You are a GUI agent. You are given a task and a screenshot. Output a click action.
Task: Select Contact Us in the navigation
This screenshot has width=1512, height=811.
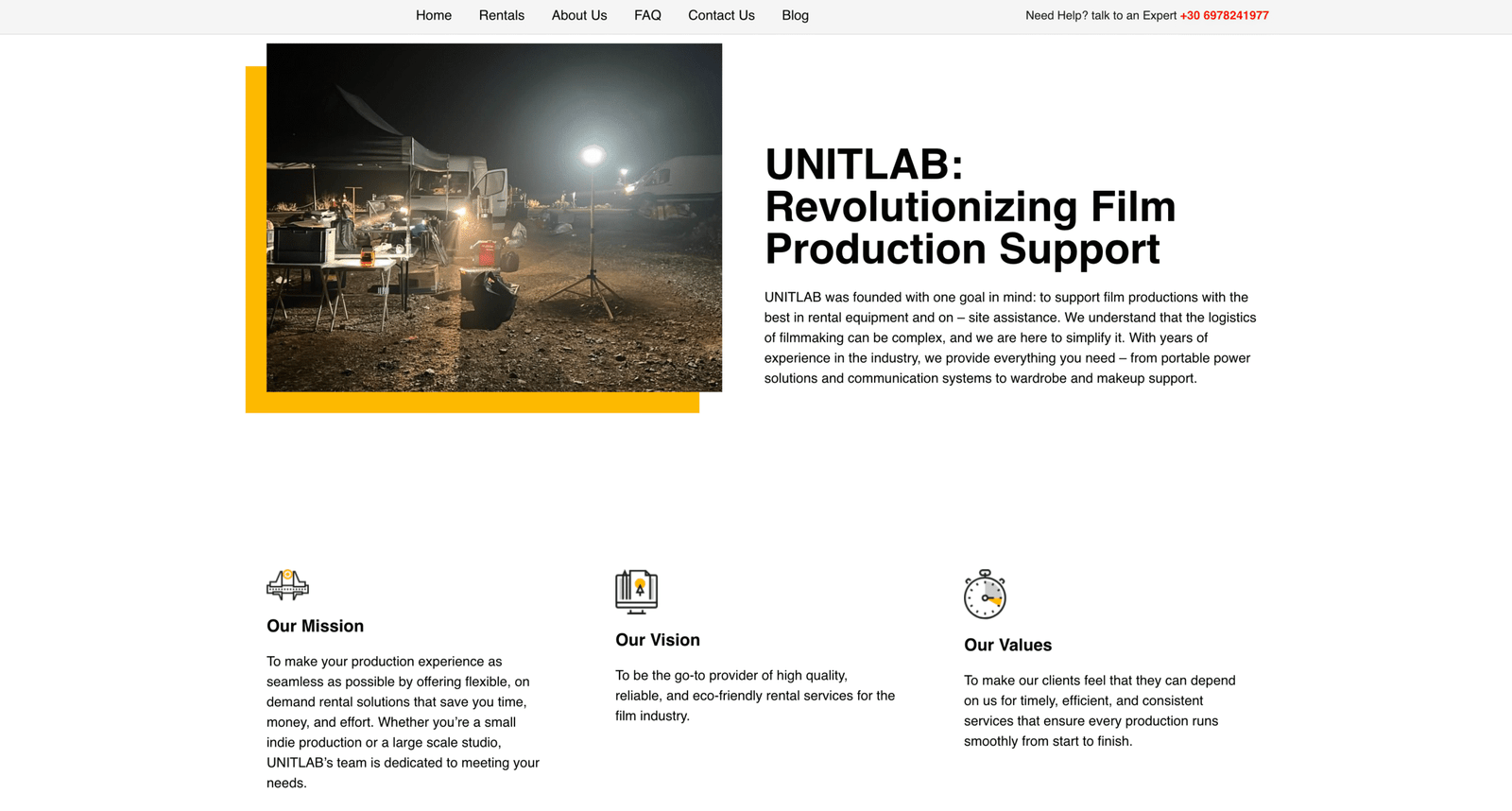[x=721, y=16]
